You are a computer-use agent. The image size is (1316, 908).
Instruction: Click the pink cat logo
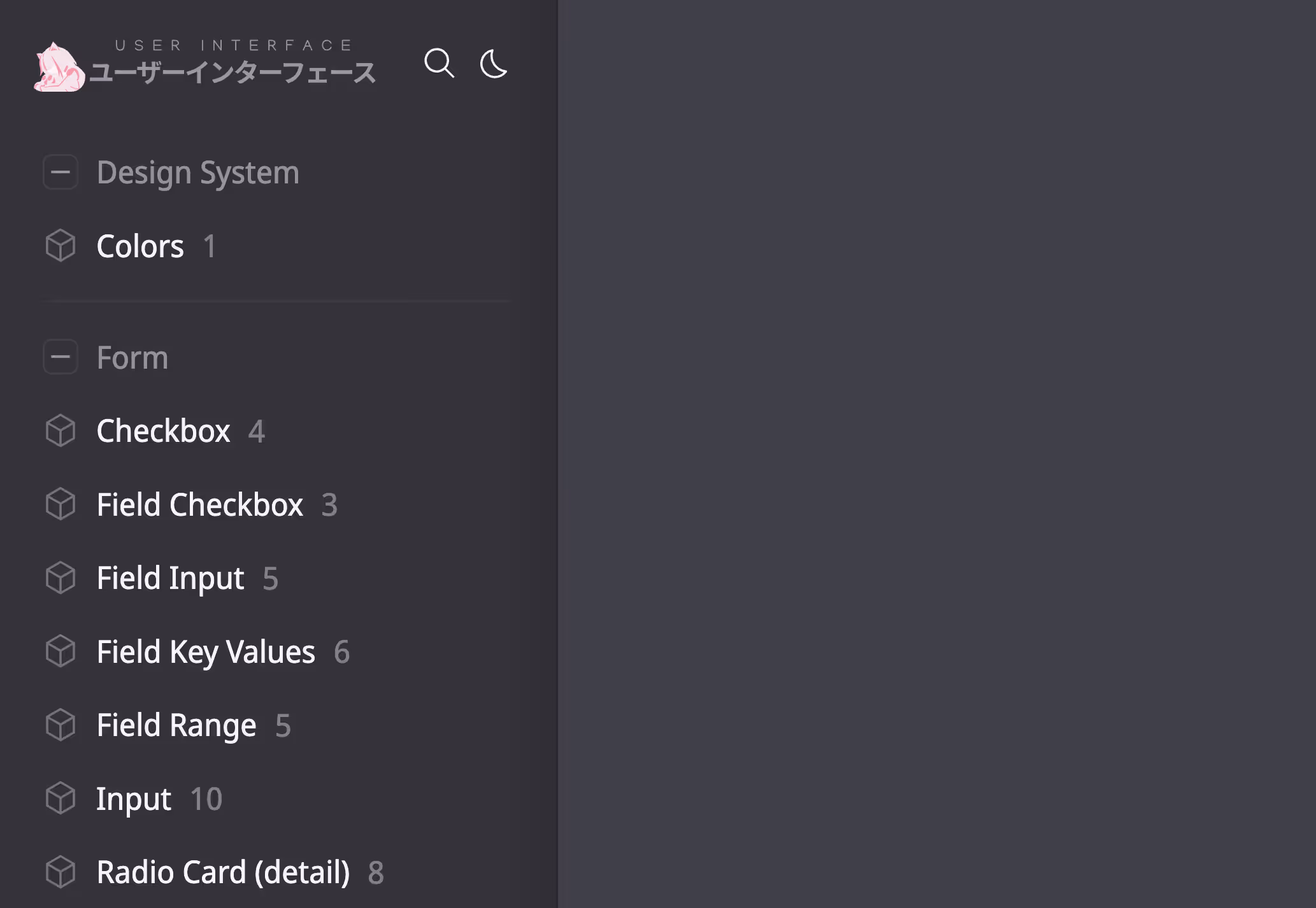coord(59,67)
